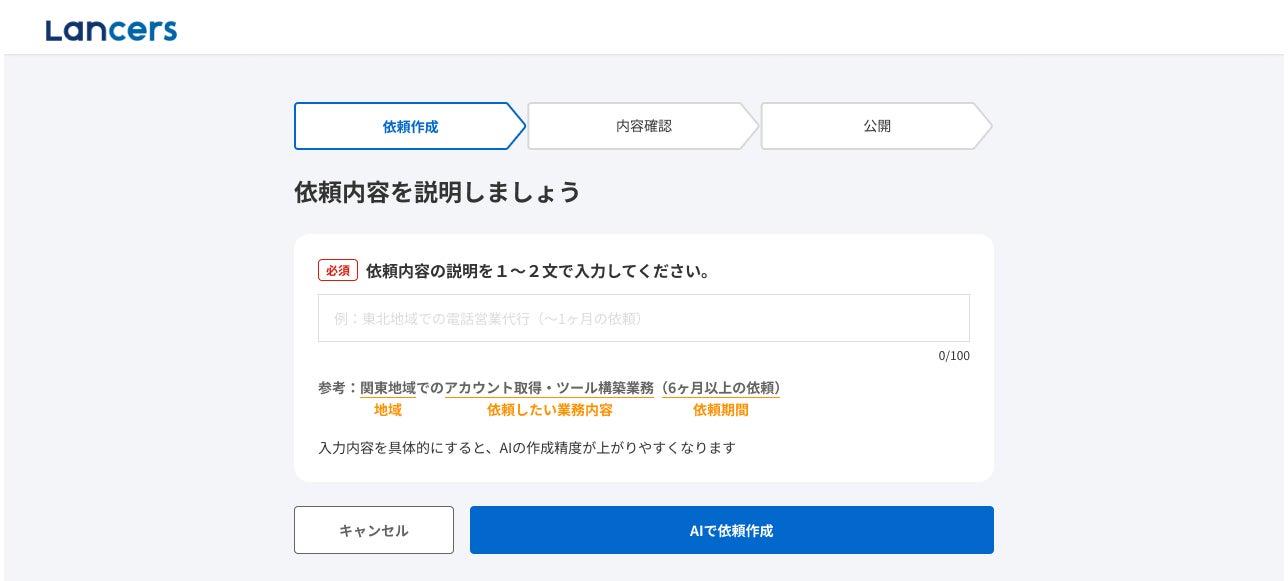Click the 依頼内容の説明 text input field
The width and height of the screenshot is (1288, 581).
pyautogui.click(x=643, y=318)
